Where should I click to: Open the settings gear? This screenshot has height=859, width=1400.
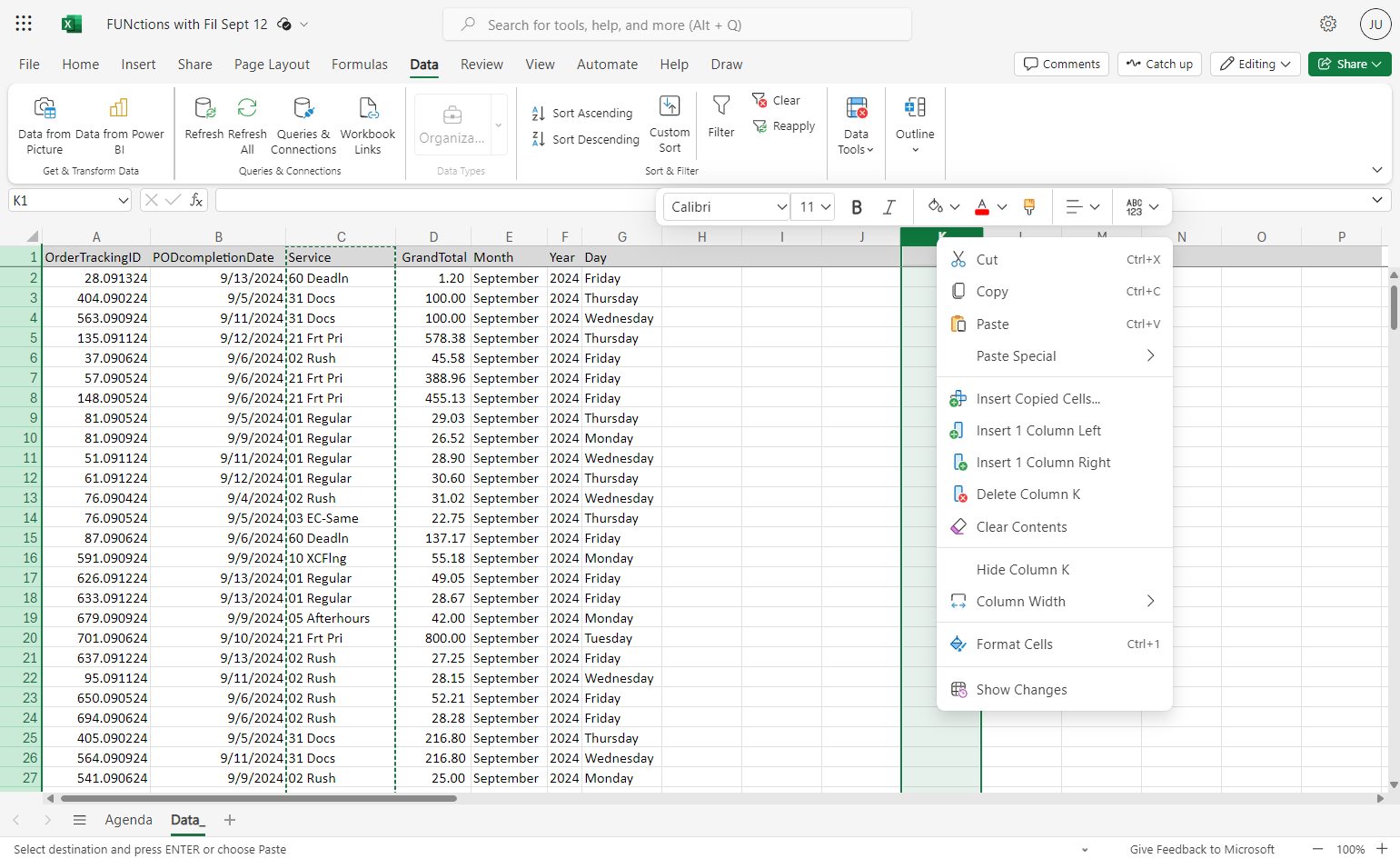pyautogui.click(x=1328, y=24)
